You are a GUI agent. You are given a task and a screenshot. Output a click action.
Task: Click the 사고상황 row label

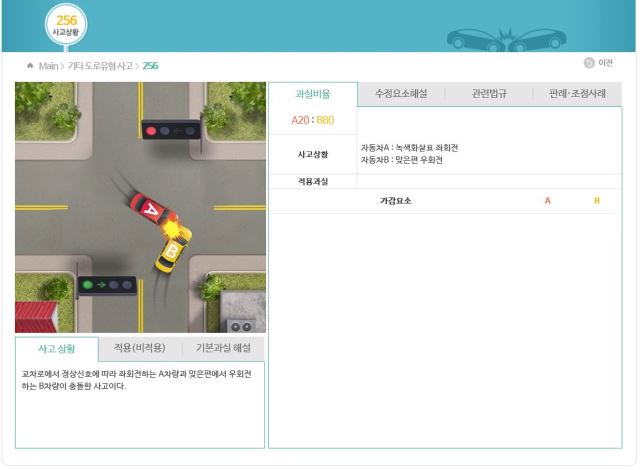pos(313,154)
